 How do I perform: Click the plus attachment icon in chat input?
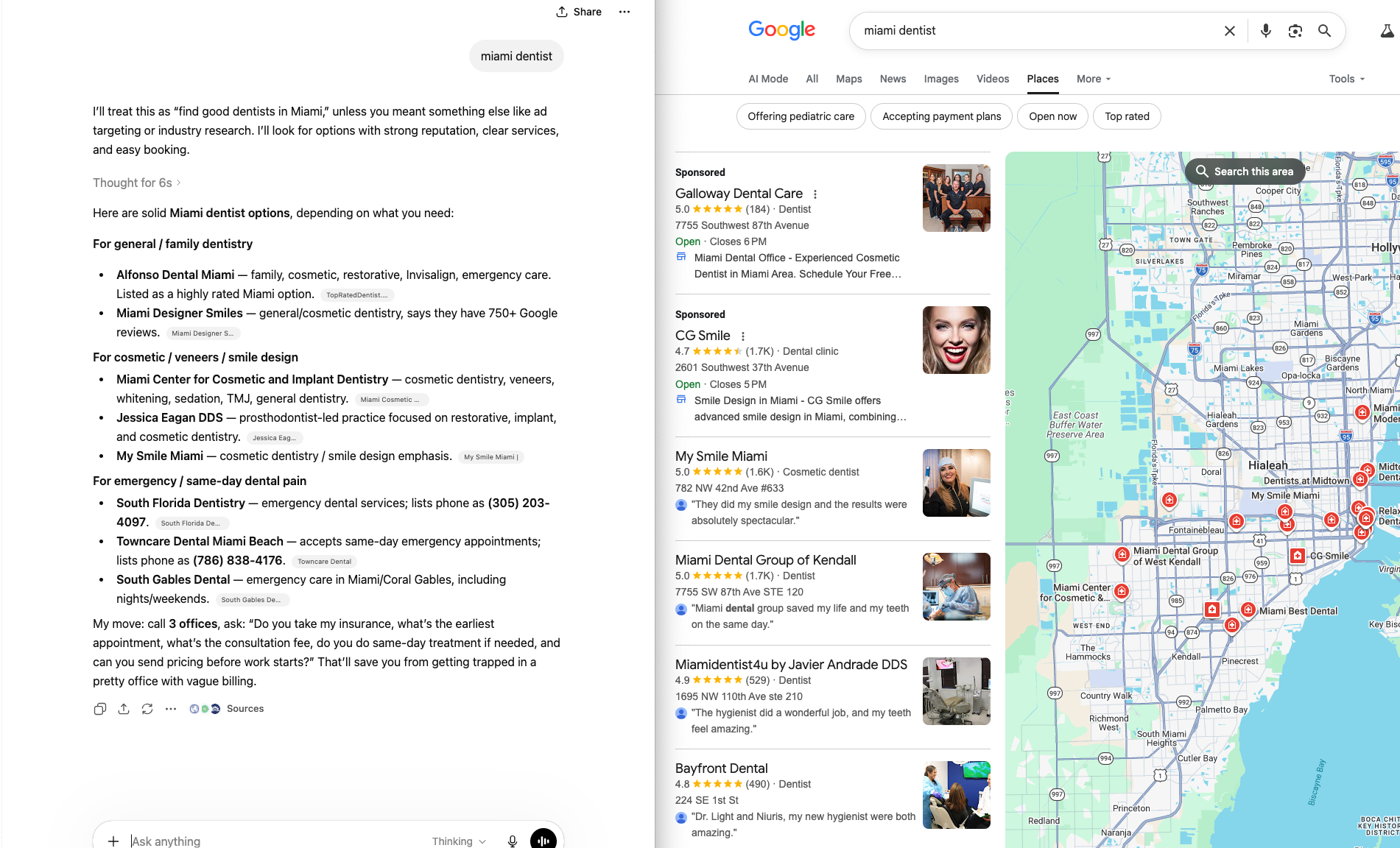pyautogui.click(x=113, y=841)
